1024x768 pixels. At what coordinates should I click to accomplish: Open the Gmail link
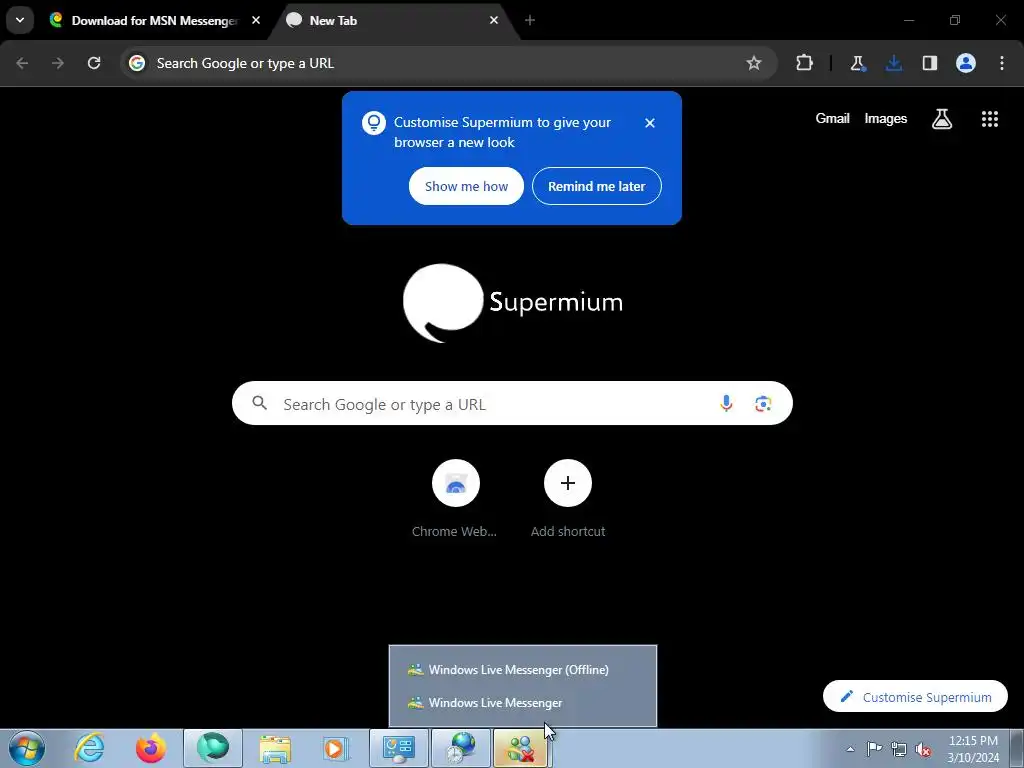(x=833, y=118)
